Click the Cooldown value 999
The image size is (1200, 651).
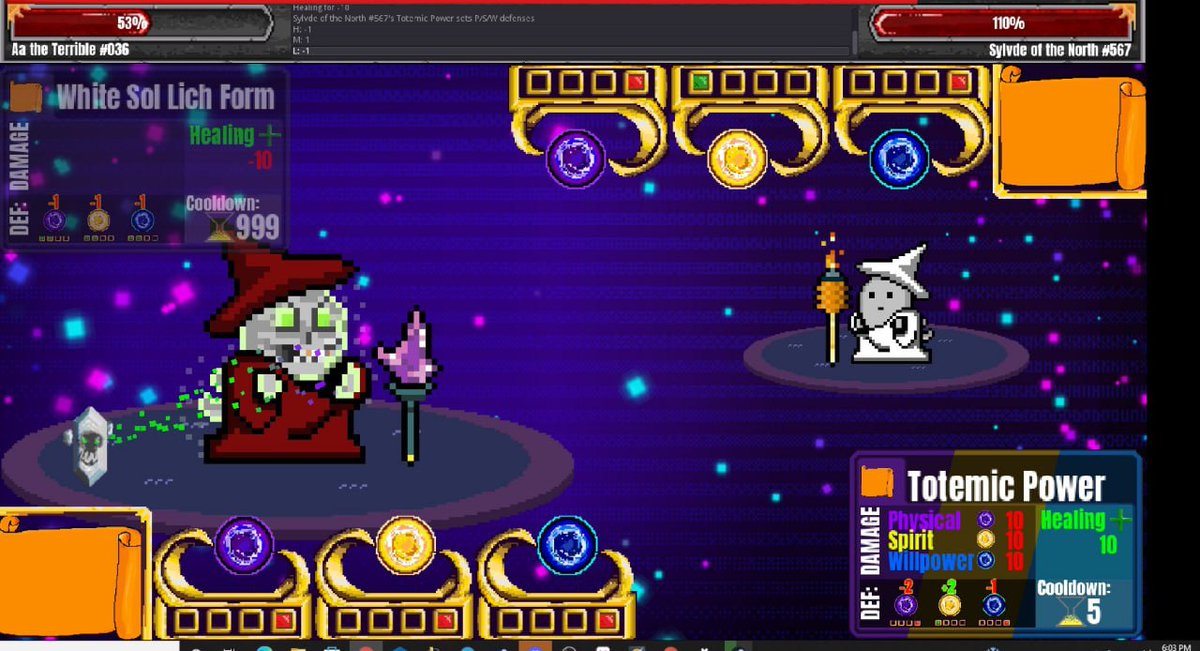point(258,228)
